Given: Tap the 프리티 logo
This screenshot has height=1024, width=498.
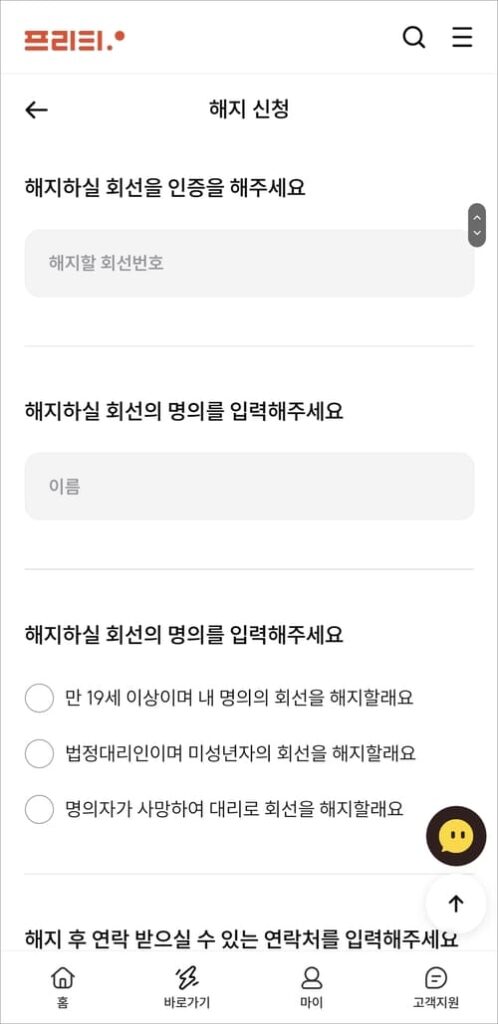Looking at the screenshot, I should tap(74, 40).
